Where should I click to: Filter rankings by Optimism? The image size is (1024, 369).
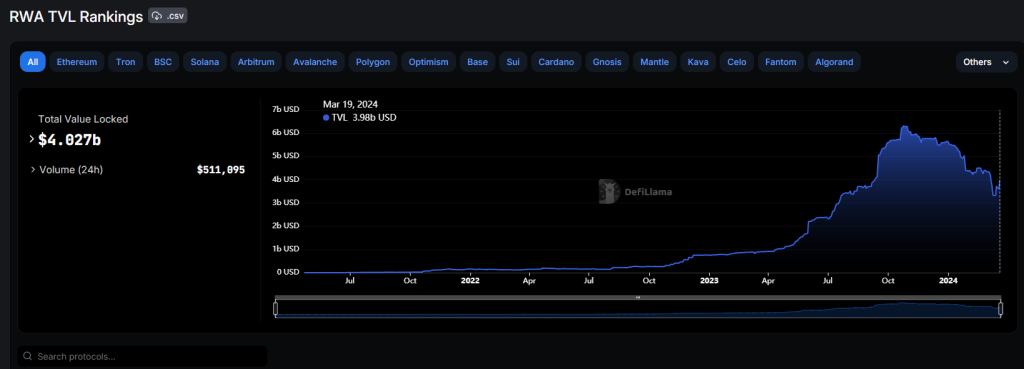(428, 62)
